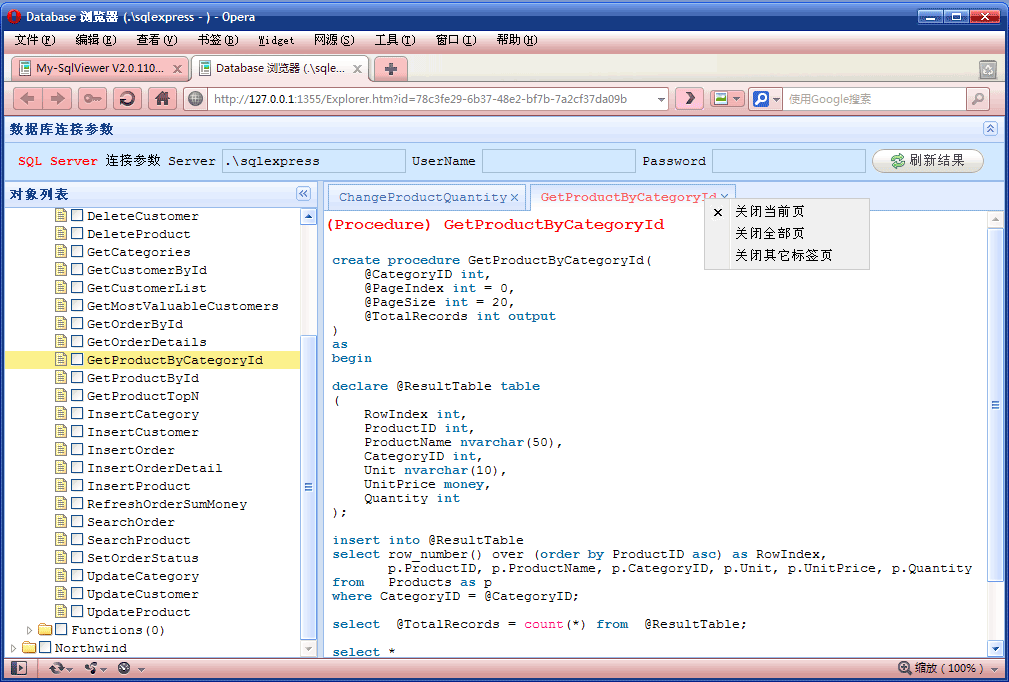Open the search engine dropdown arrow
Viewport: 1009px width, 682px height.
776,100
